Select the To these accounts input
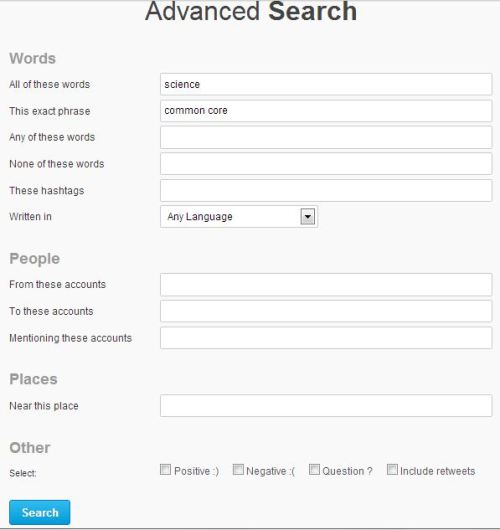 [326, 311]
